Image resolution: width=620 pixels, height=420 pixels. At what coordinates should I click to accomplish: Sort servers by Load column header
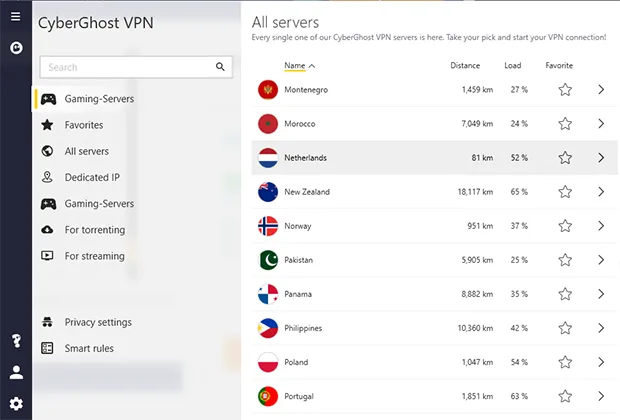(x=512, y=66)
